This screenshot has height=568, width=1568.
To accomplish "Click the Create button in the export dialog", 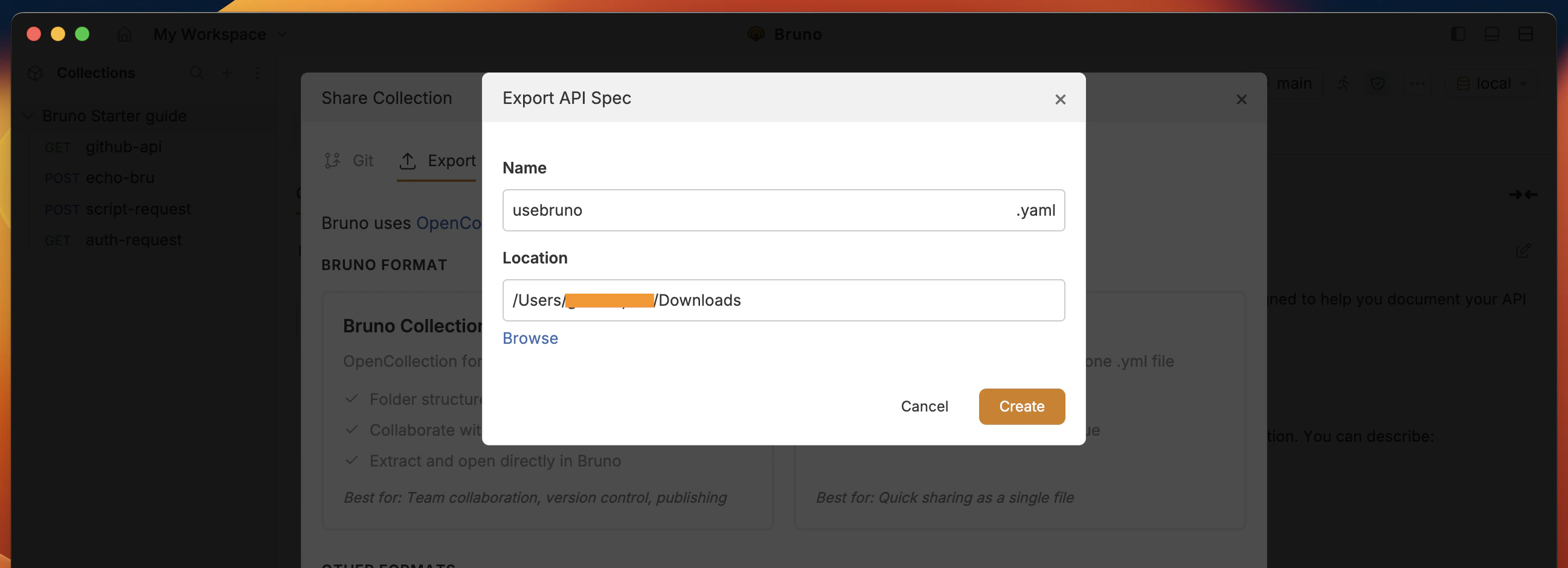I will point(1021,406).
